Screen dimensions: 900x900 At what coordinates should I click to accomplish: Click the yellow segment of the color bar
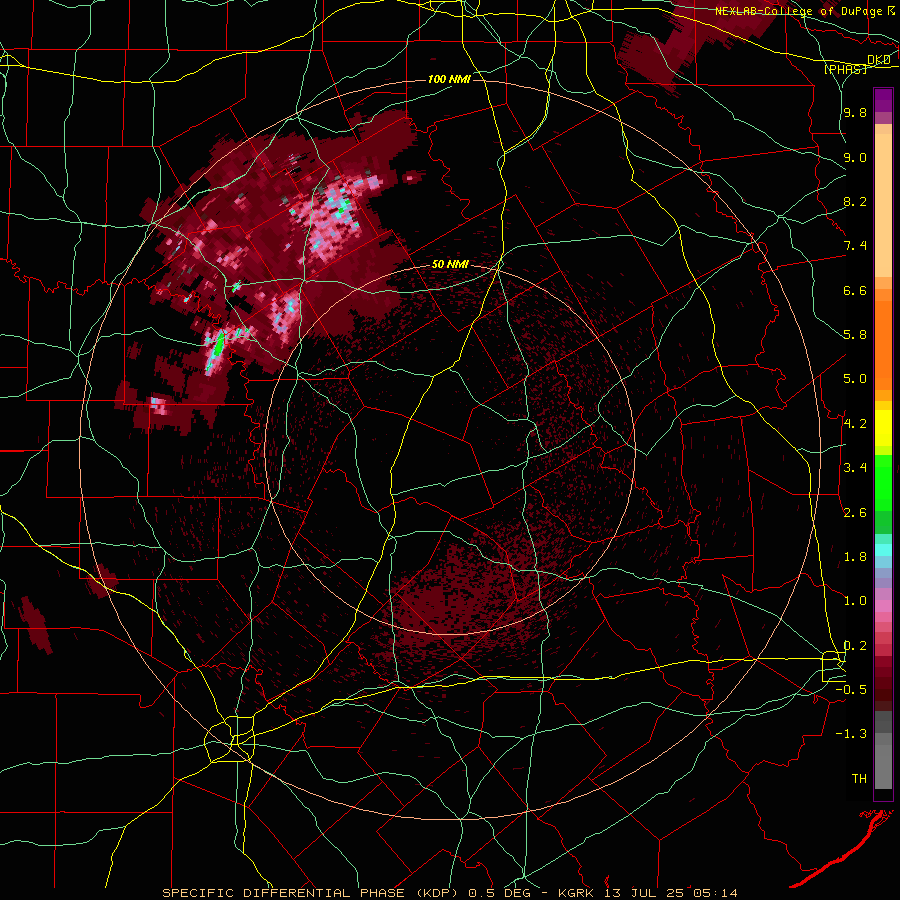(x=883, y=428)
